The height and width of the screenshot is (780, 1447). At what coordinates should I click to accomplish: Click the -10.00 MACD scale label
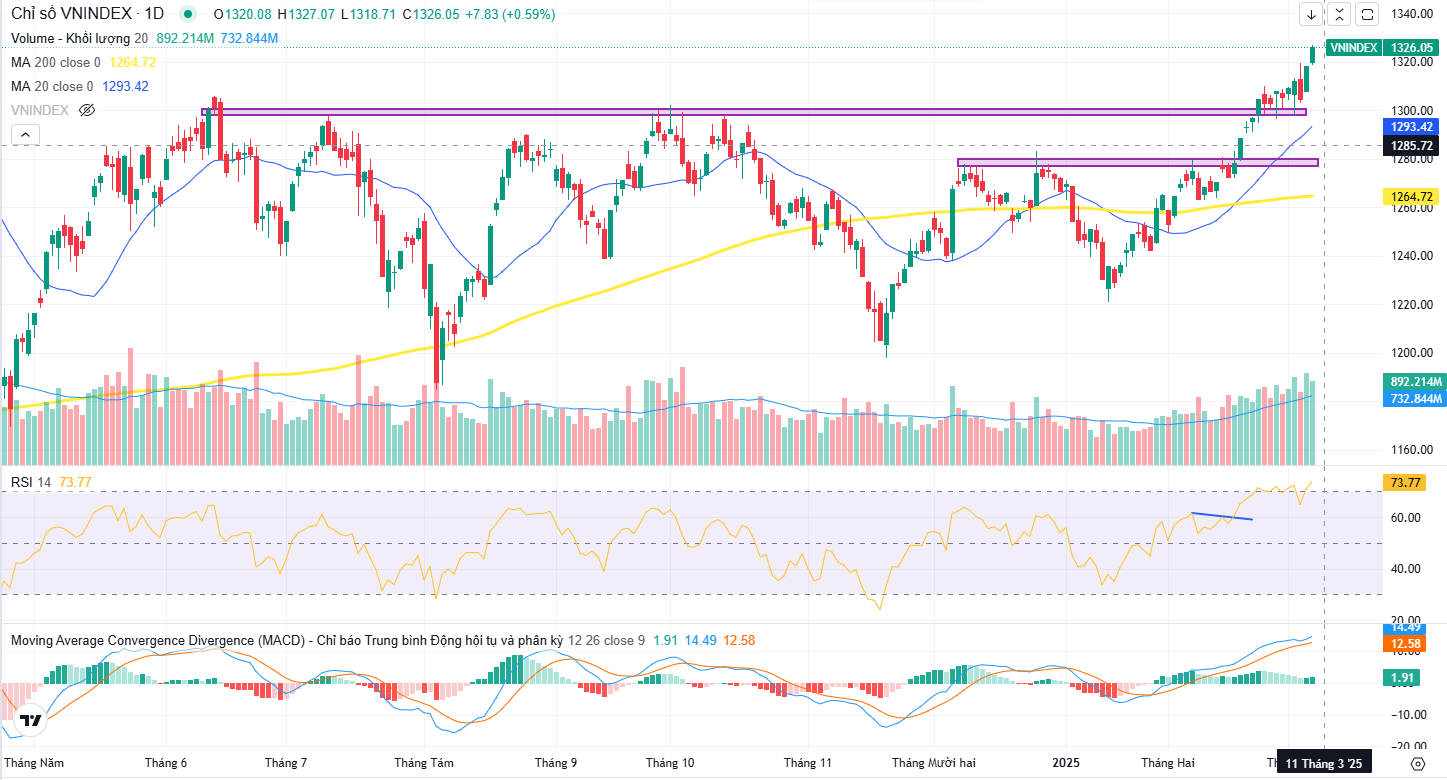1408,714
